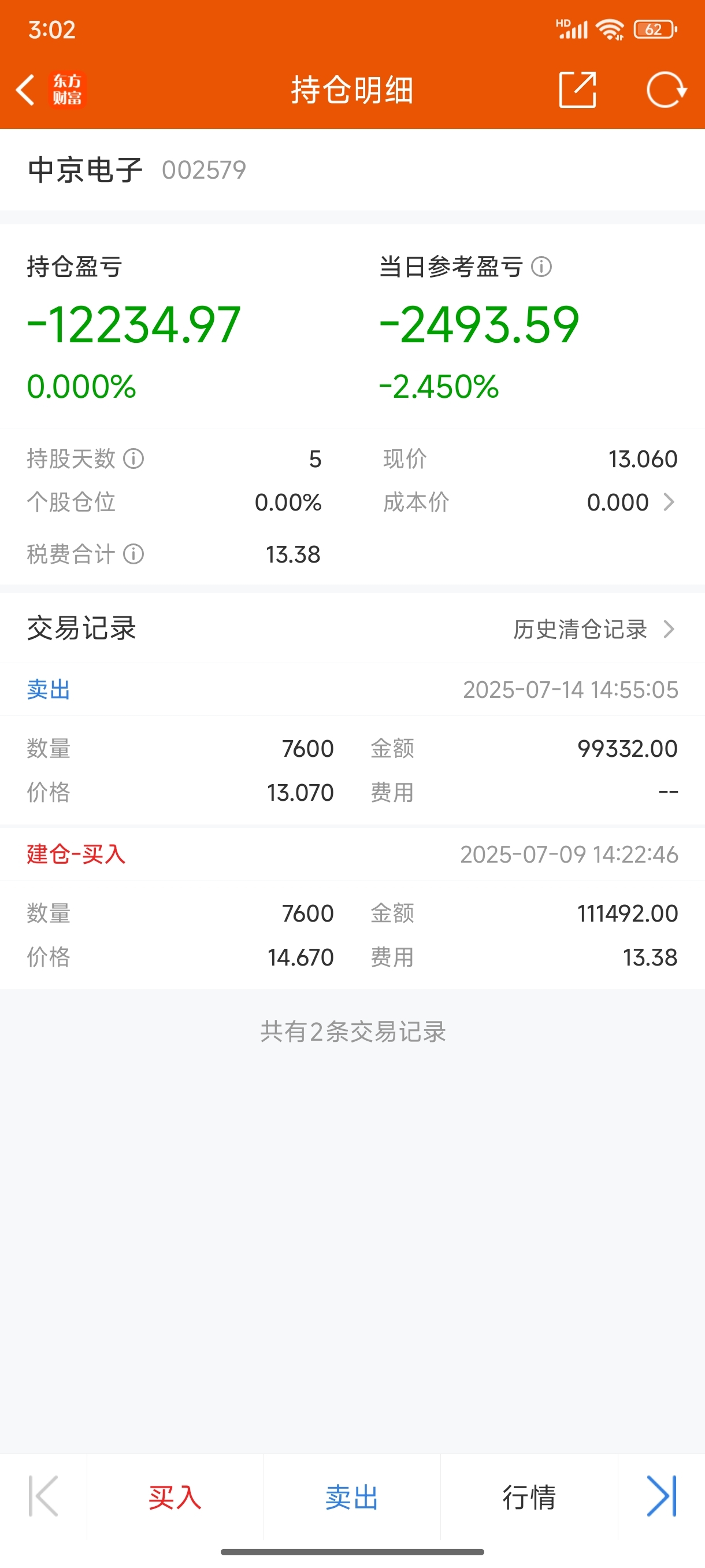Screen dimensions: 705x1568
Task: Expand 成本价 details chevron
Action: (669, 502)
